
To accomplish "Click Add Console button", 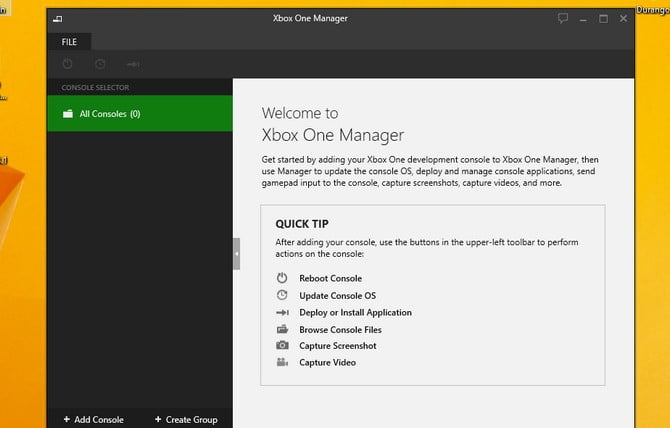I will tap(94, 419).
